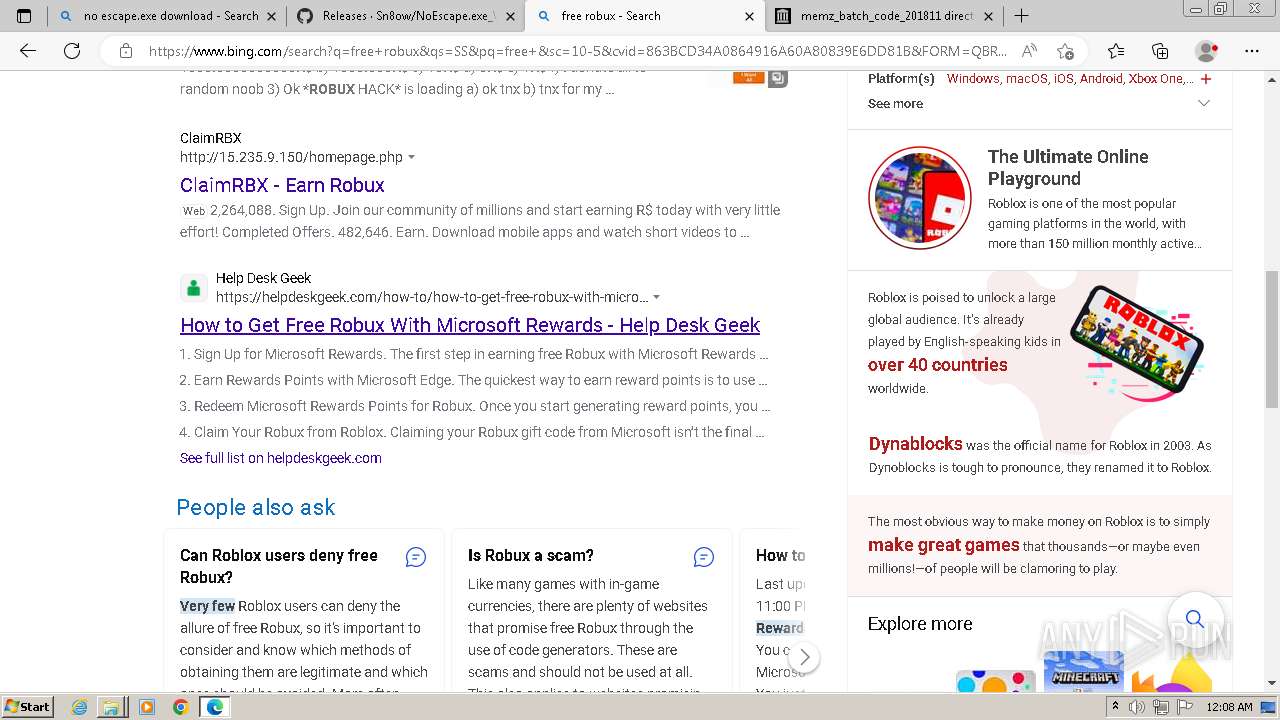Expand 'See more' in Roblox panel
This screenshot has height=720, width=1280.
(1039, 104)
